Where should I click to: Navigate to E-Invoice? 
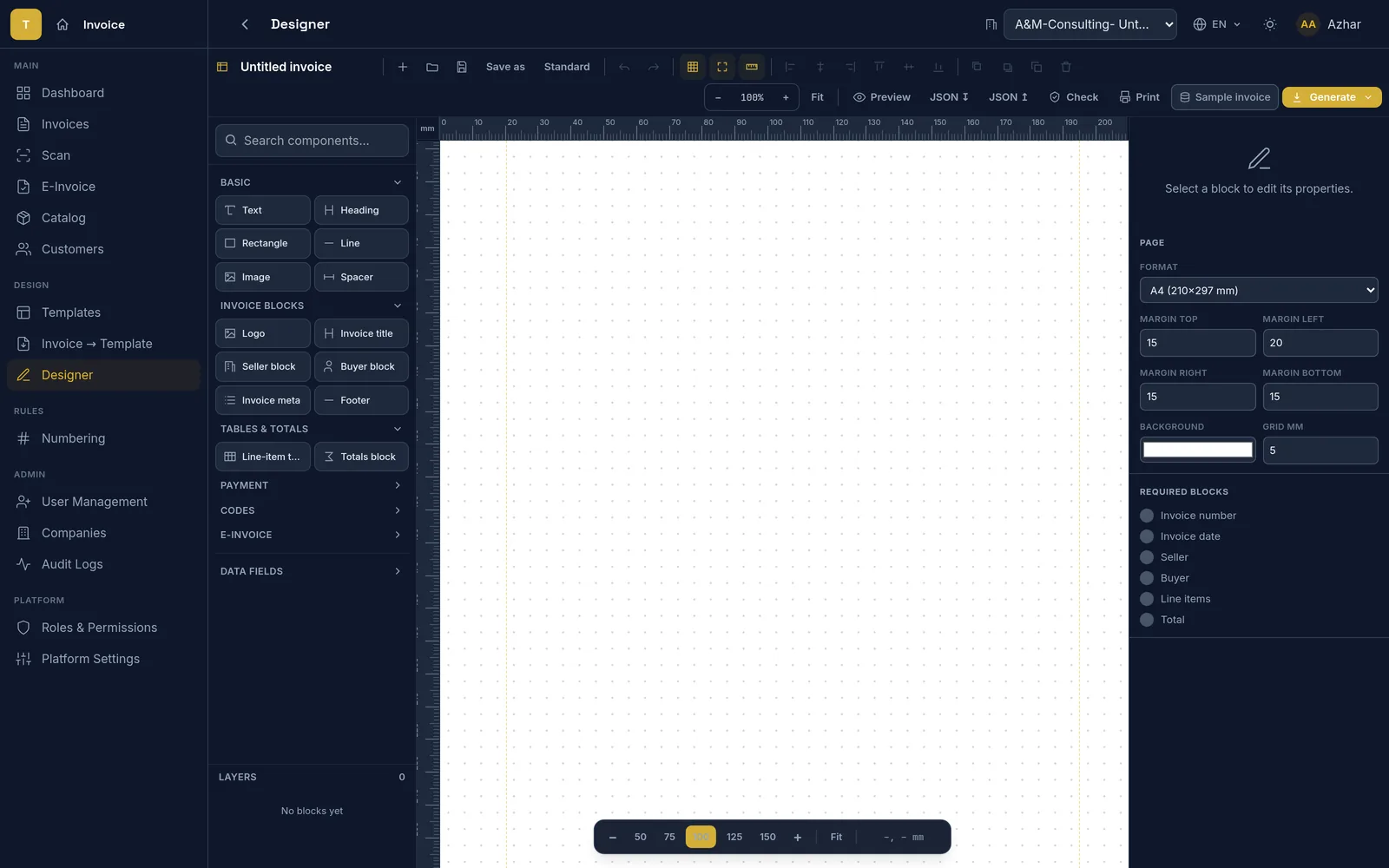tap(103, 187)
